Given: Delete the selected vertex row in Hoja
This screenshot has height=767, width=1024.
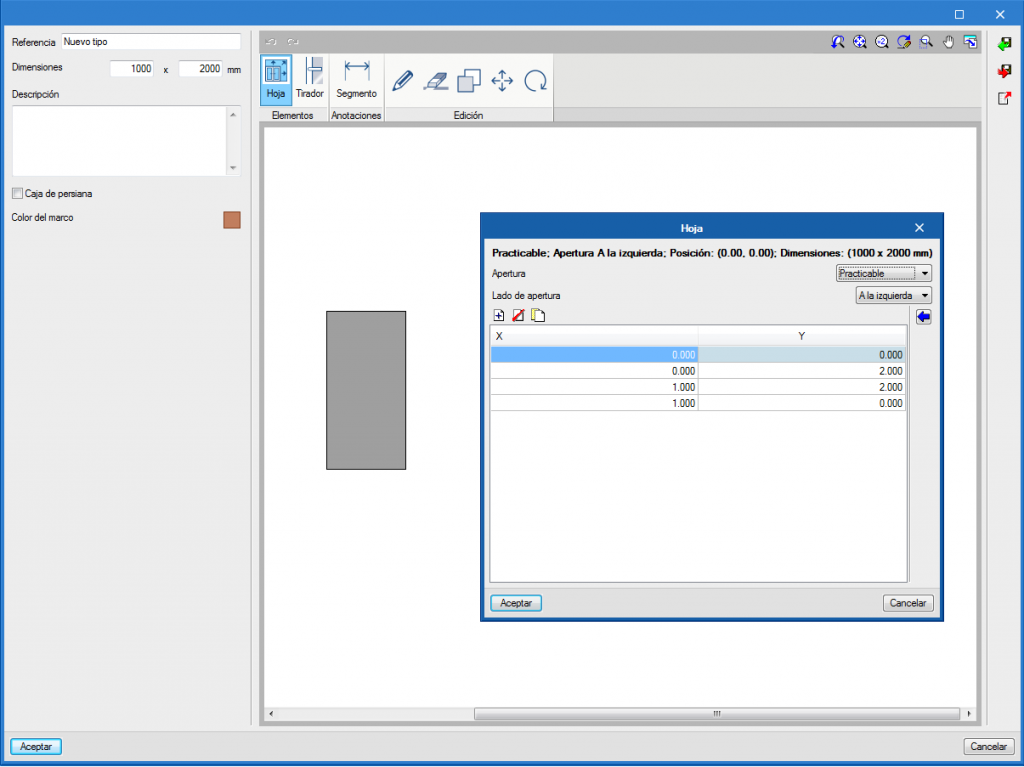Looking at the screenshot, I should coord(519,316).
